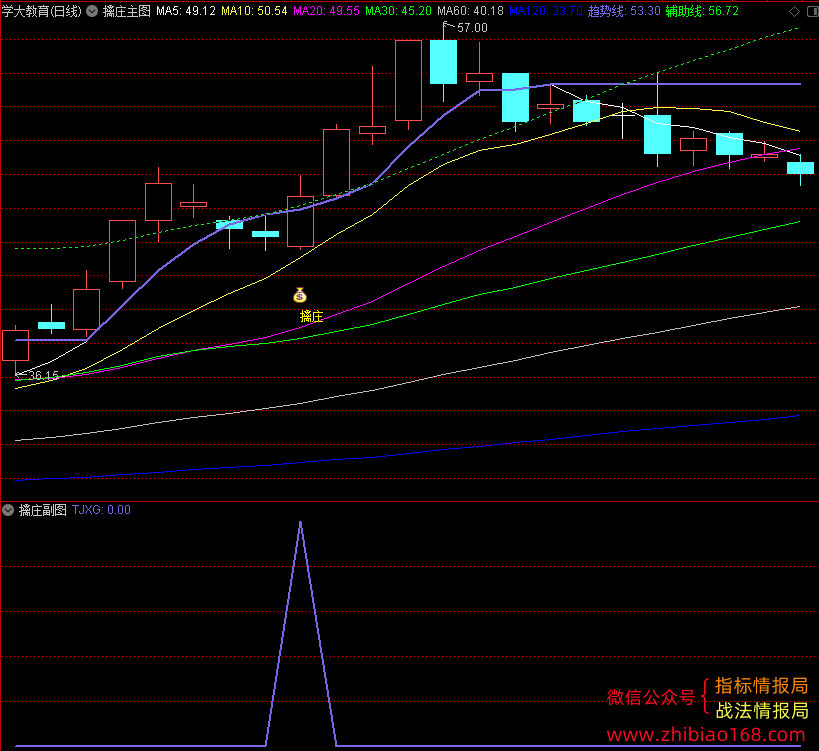Viewport: 819px width, 751px height.
Task: Select the last cyan candlestick on the right
Action: point(800,168)
